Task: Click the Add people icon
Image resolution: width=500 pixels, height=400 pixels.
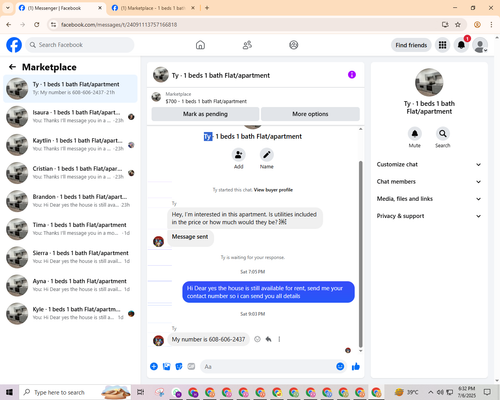Action: point(239,155)
